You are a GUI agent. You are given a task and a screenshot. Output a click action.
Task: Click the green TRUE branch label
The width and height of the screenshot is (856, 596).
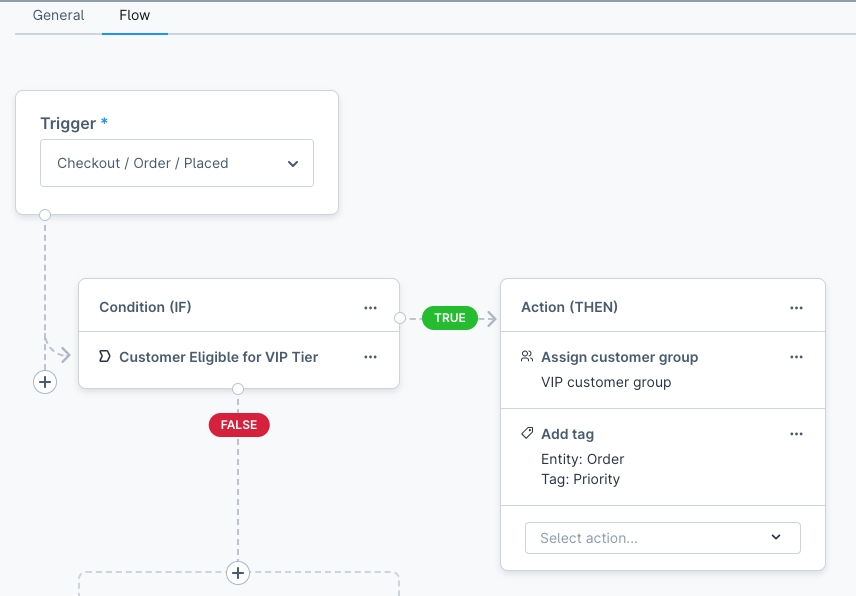click(450, 318)
